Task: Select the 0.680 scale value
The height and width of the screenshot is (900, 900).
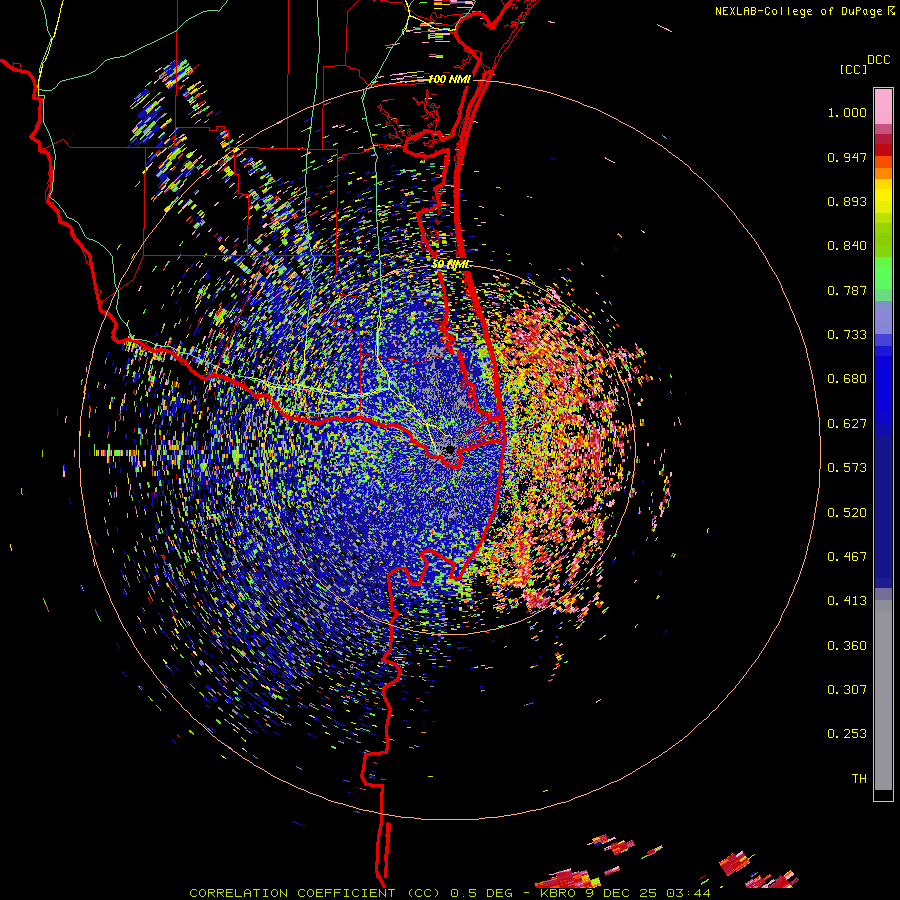Action: point(847,379)
